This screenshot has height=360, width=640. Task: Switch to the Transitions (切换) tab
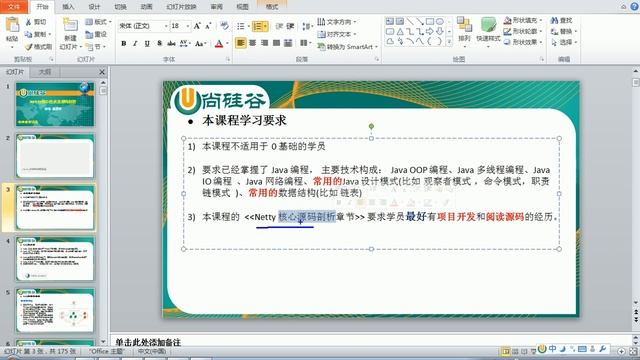click(x=120, y=7)
